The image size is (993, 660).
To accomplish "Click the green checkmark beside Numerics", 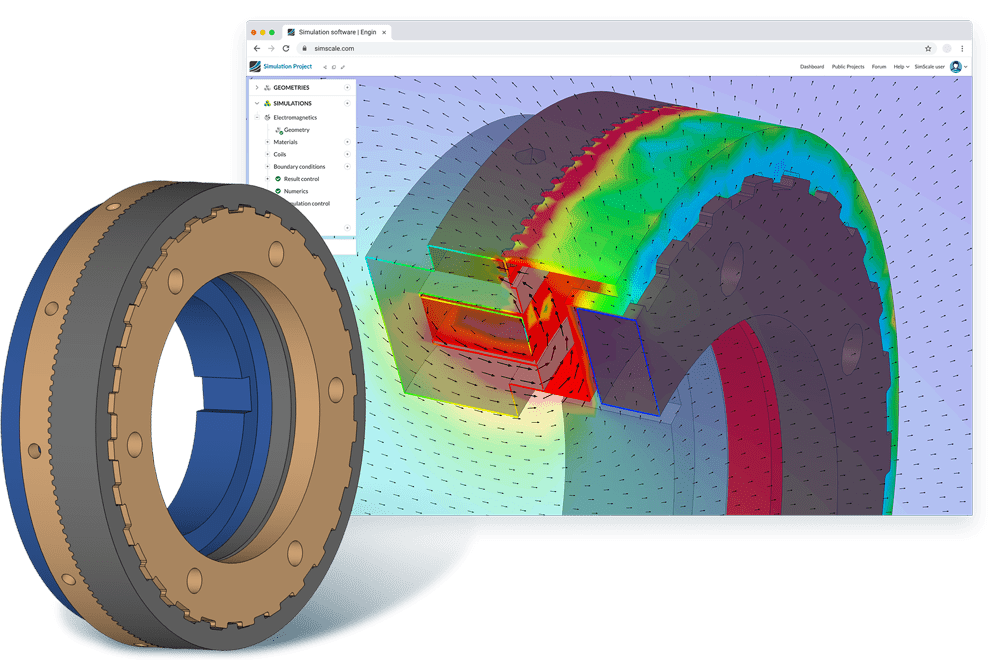I will point(277,191).
